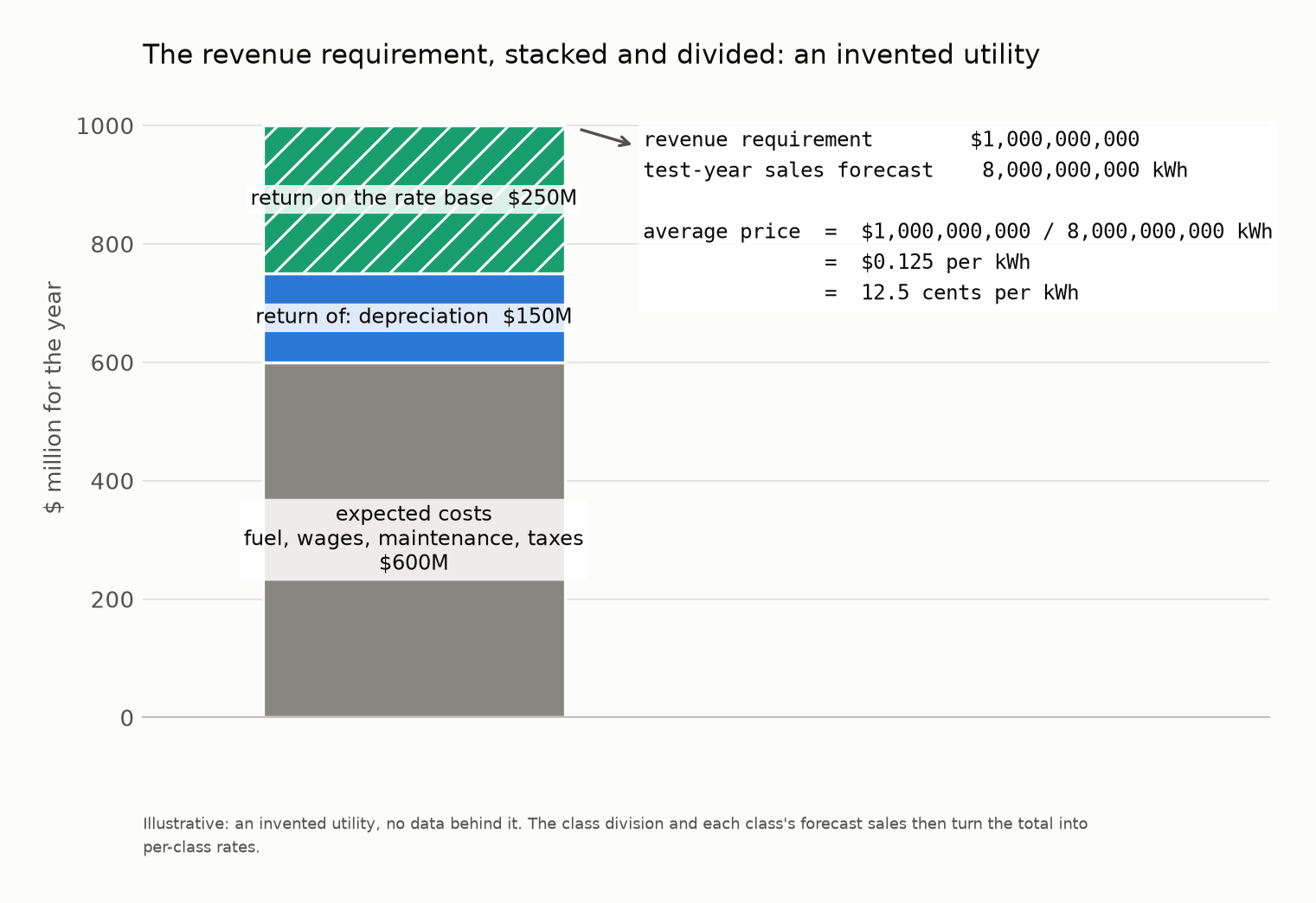This screenshot has width=1316, height=903.
Task: Click the y-axis tick label 200
Action: (112, 599)
